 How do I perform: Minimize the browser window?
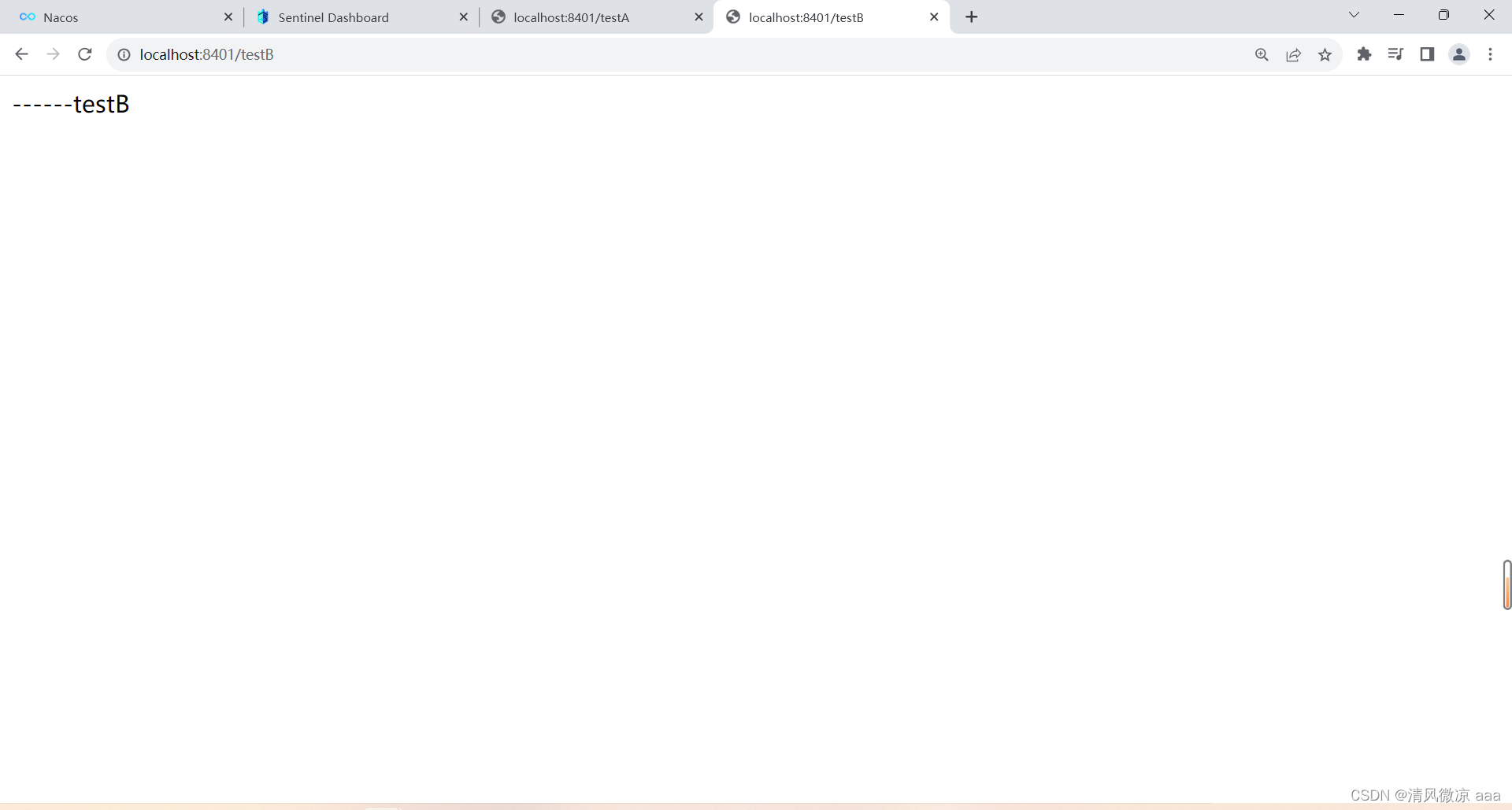pos(1399,15)
